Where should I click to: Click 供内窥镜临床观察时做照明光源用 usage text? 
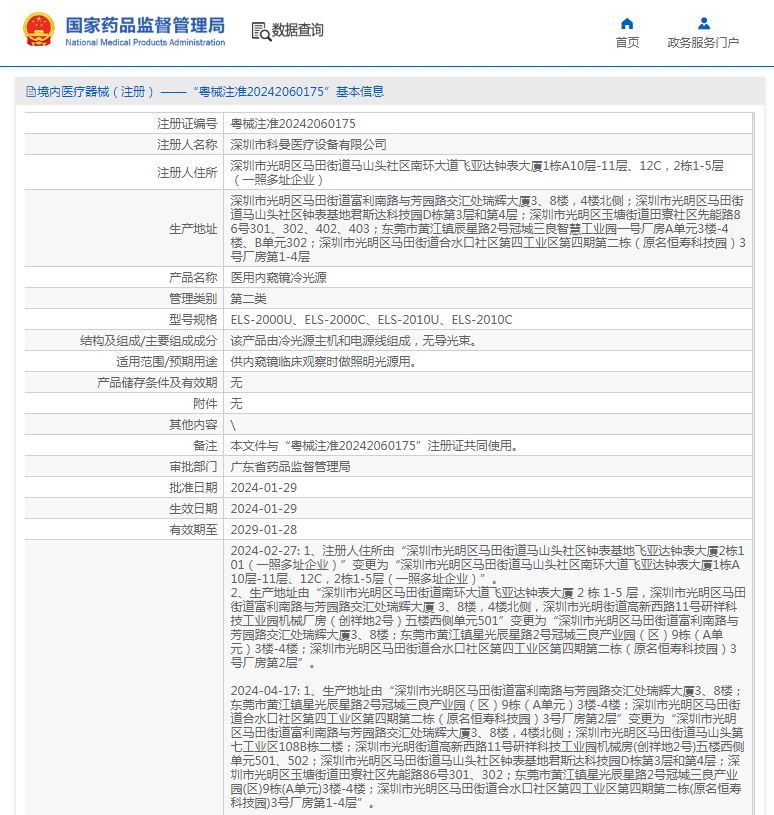(324, 362)
